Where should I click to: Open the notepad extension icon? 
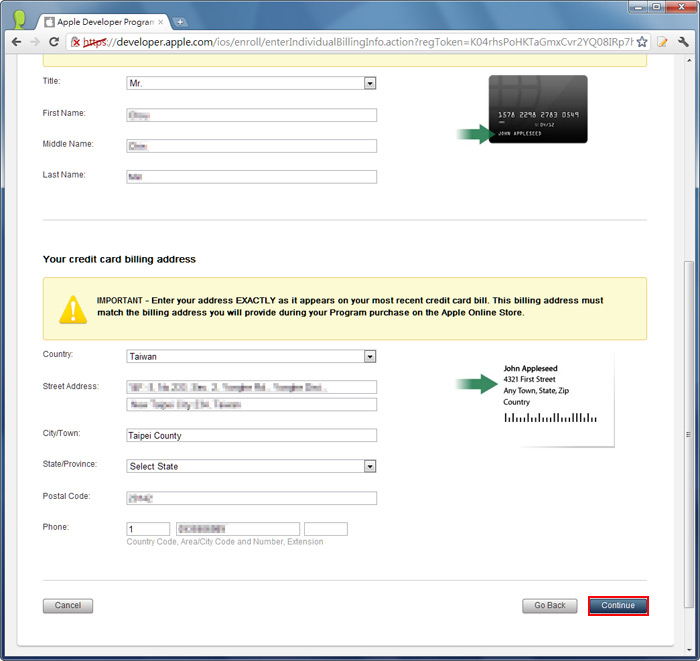[662, 42]
